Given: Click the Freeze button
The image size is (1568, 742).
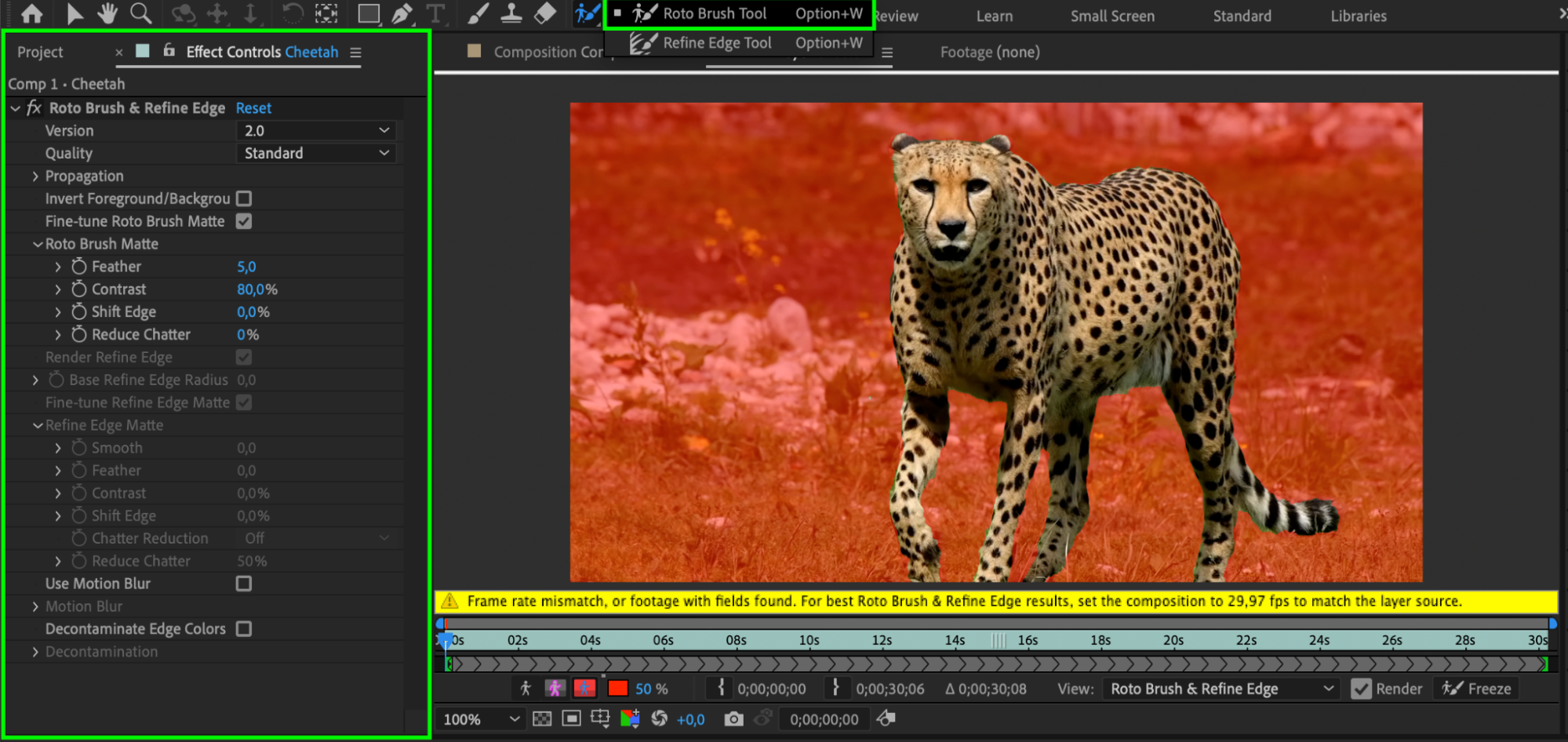Looking at the screenshot, I should click(1477, 689).
